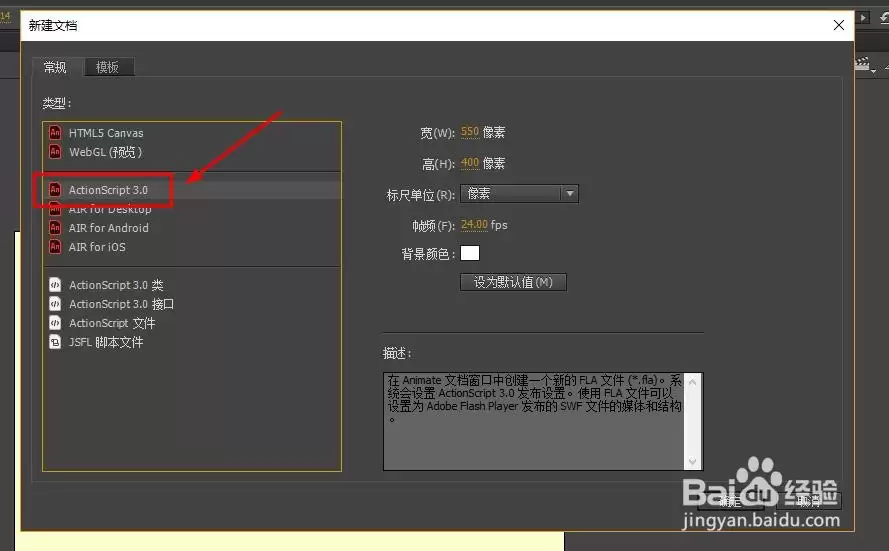Image resolution: width=889 pixels, height=551 pixels.
Task: Click the 400 height value field
Action: tap(470, 163)
